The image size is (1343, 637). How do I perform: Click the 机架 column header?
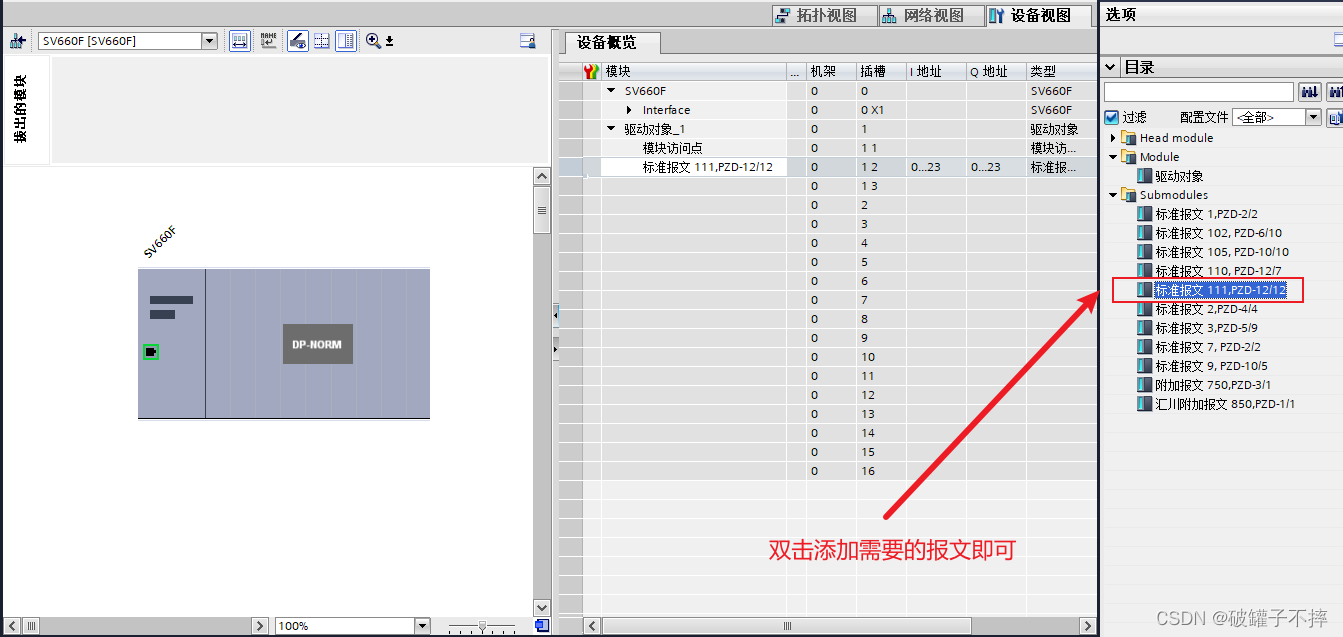[832, 71]
